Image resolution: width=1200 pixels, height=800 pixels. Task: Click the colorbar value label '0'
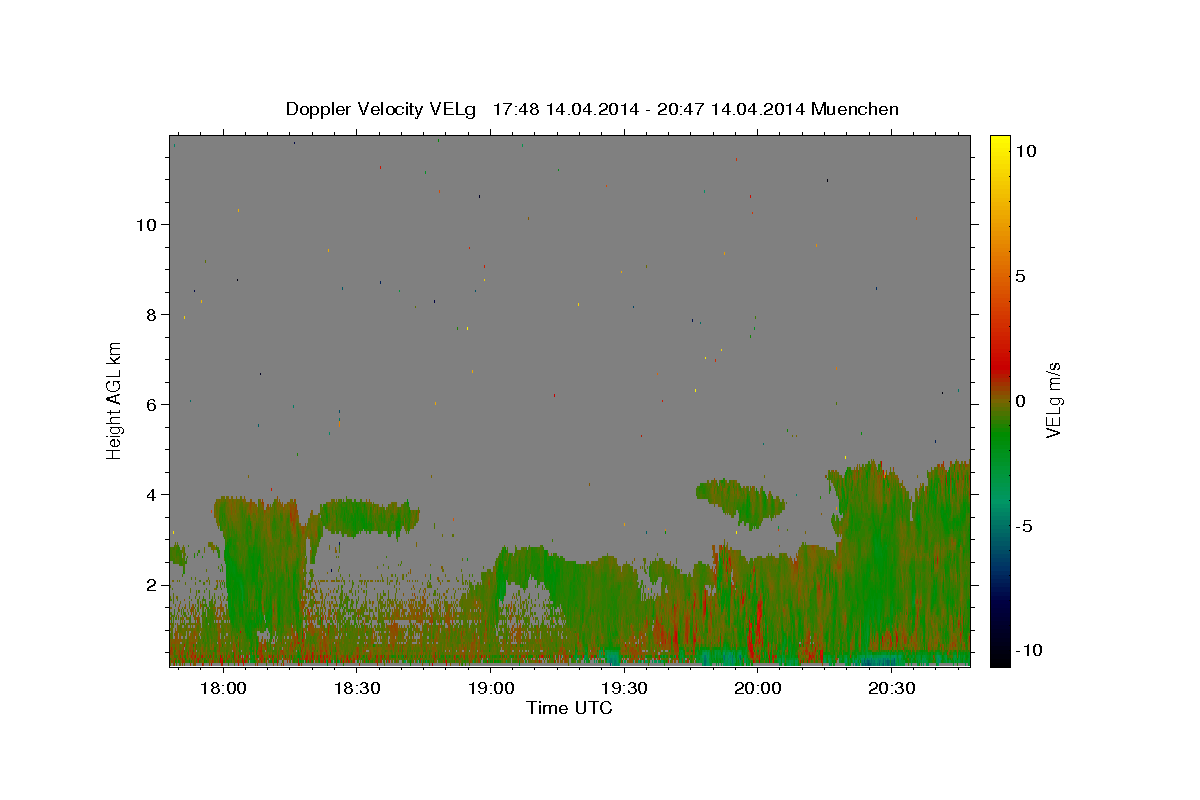click(1020, 401)
